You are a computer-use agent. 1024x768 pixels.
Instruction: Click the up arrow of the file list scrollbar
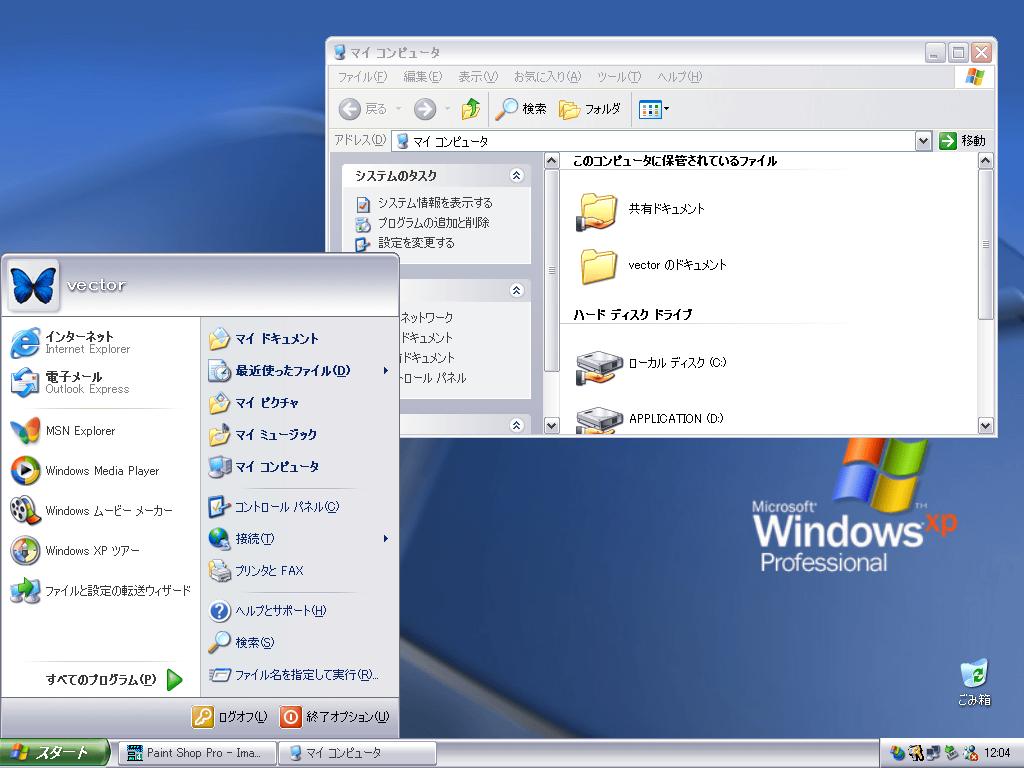985,161
